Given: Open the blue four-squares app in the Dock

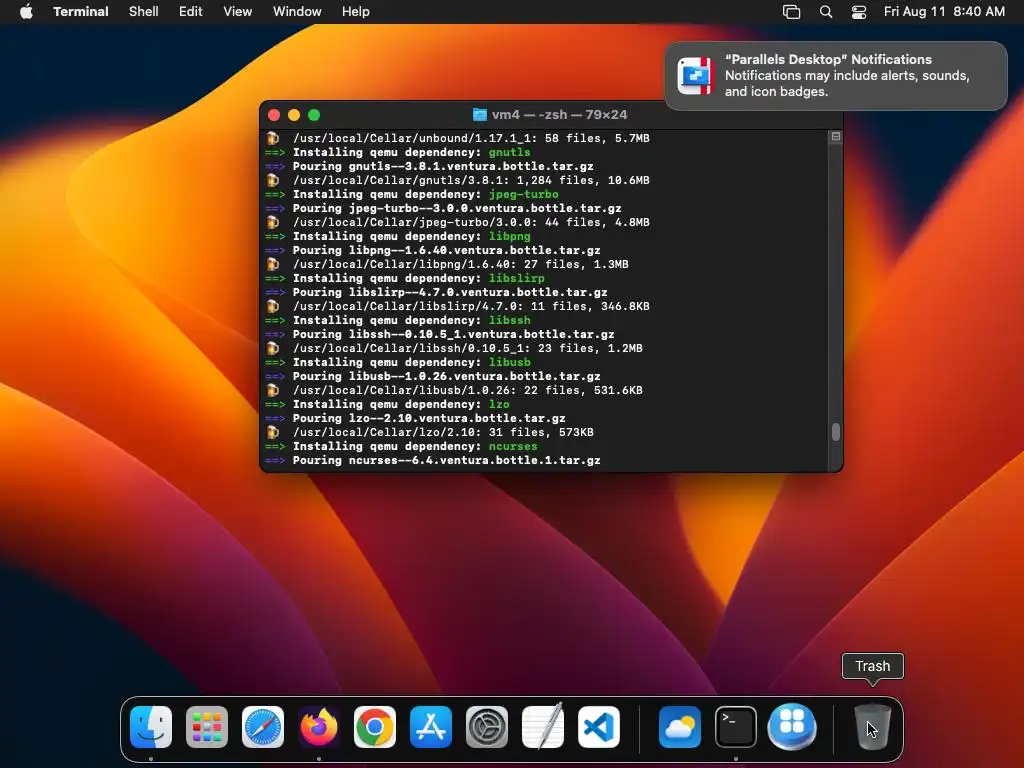Looking at the screenshot, I should pyautogui.click(x=792, y=727).
